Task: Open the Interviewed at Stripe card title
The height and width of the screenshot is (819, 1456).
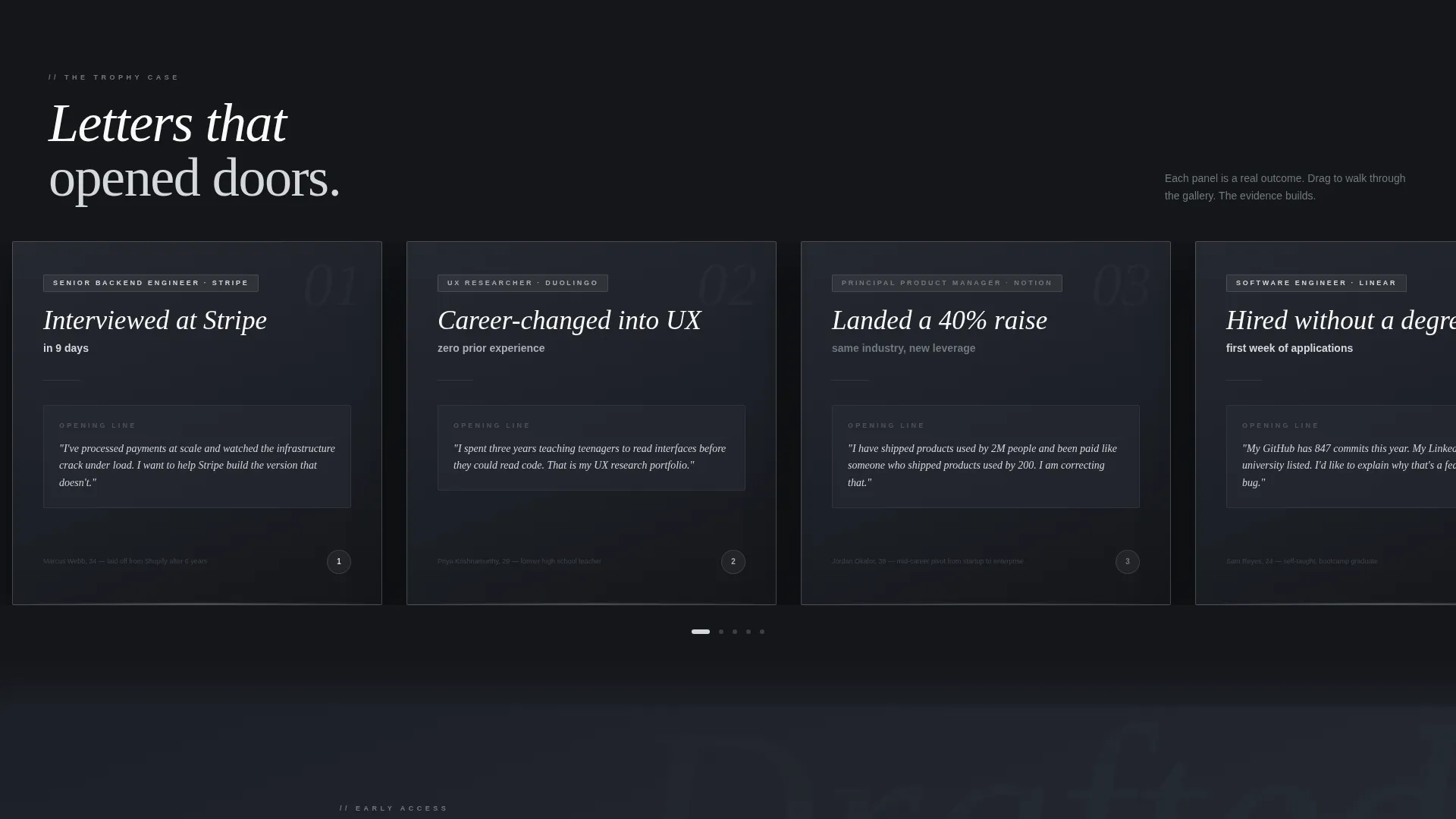Action: tap(155, 321)
